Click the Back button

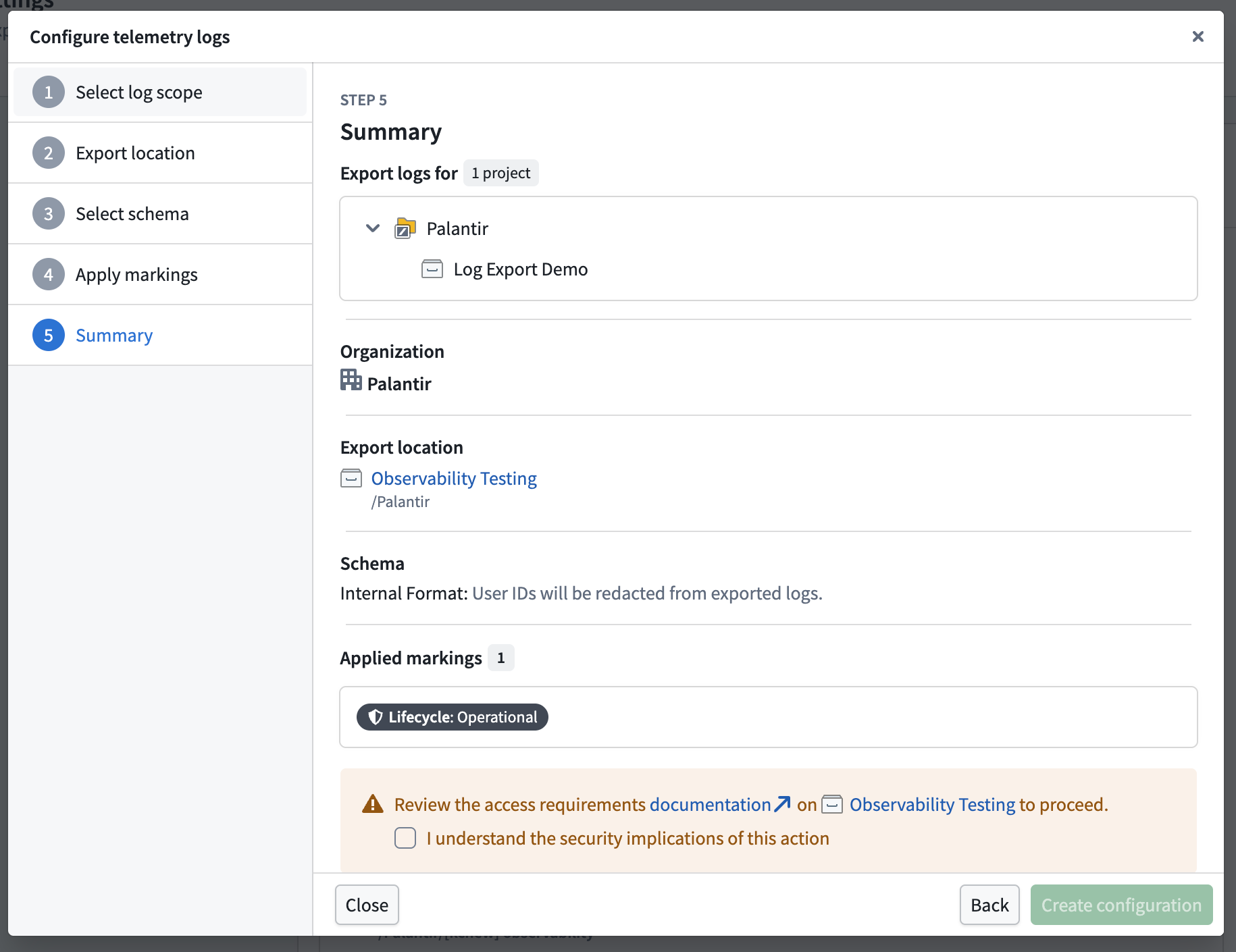pos(989,905)
